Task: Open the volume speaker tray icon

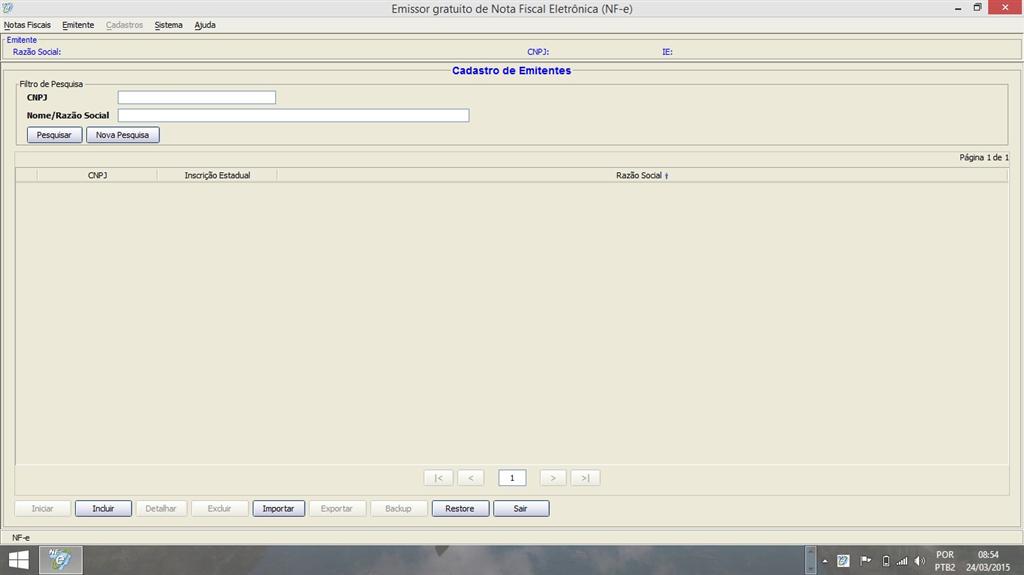Action: click(x=919, y=561)
